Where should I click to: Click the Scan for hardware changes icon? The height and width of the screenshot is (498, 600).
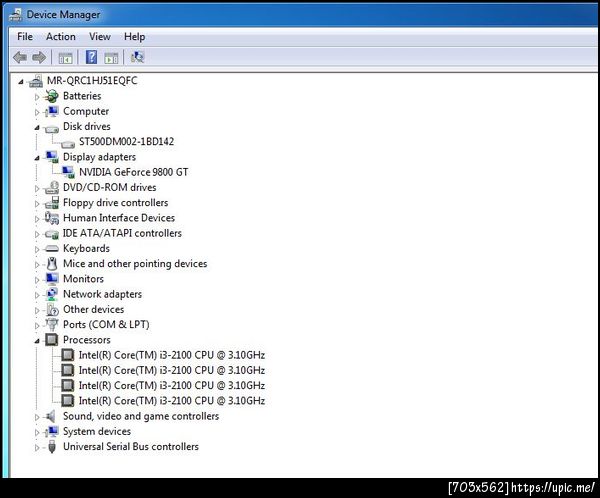point(137,57)
